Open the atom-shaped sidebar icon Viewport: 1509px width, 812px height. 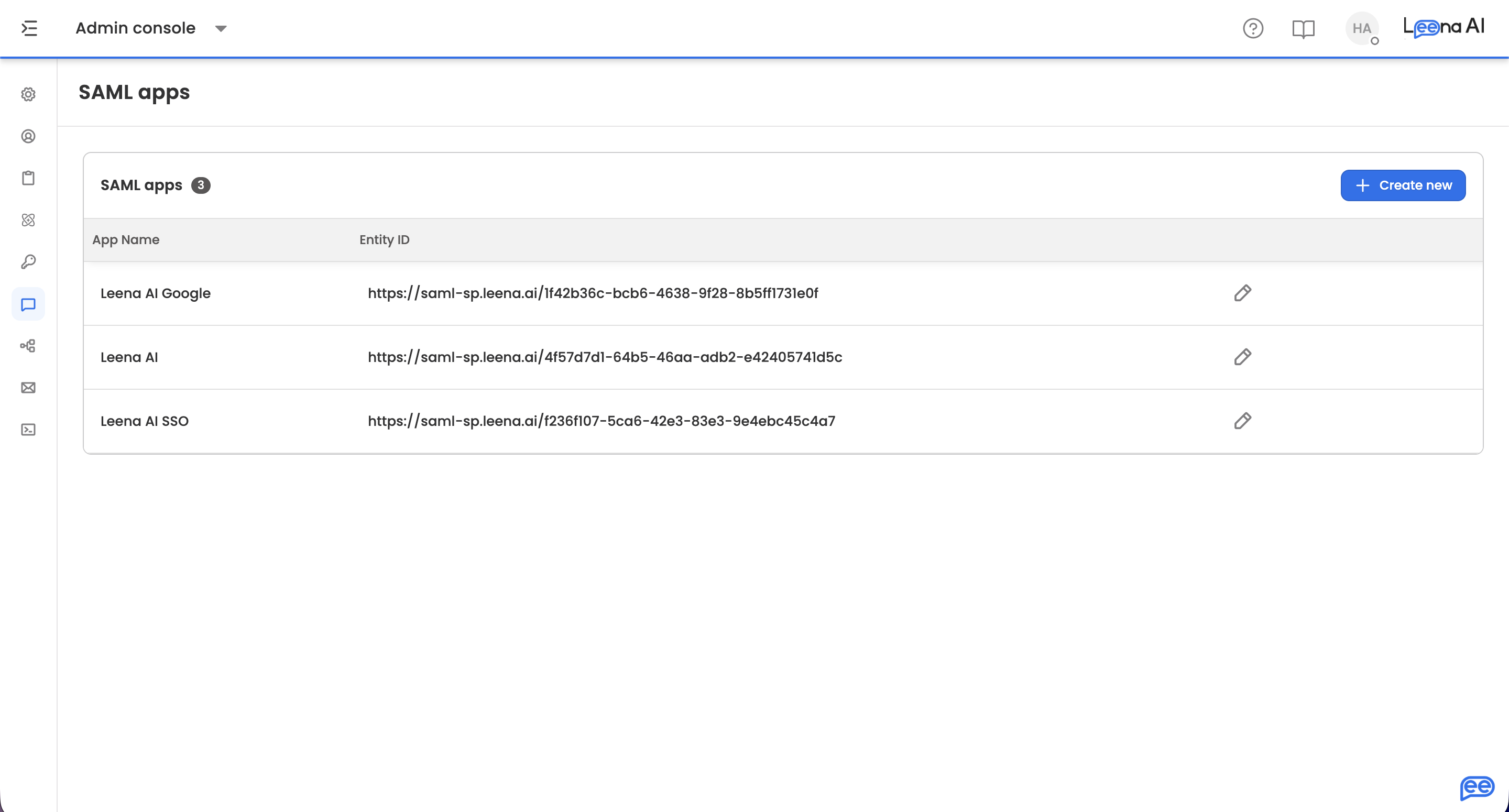click(x=28, y=220)
